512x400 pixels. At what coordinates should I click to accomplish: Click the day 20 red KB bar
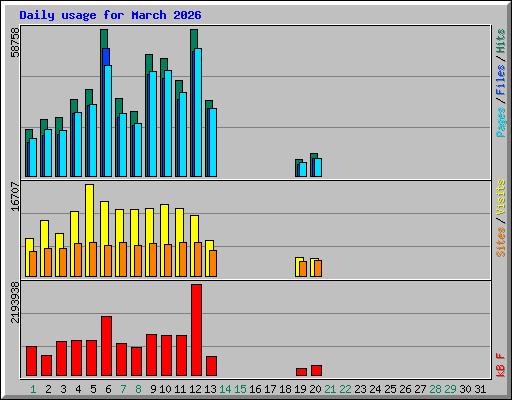point(316,371)
